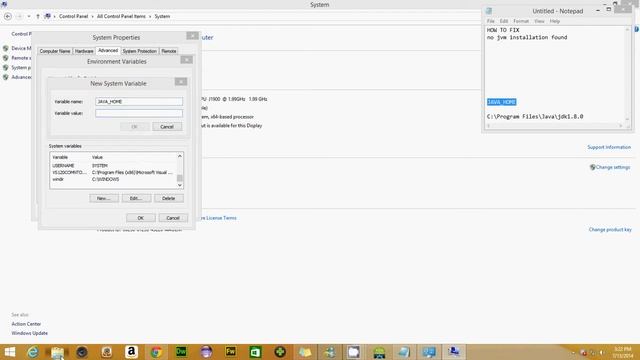Click the Back arrow in System window
Image resolution: width=640 pixels, height=360 pixels.
pyautogui.click(x=8, y=16)
